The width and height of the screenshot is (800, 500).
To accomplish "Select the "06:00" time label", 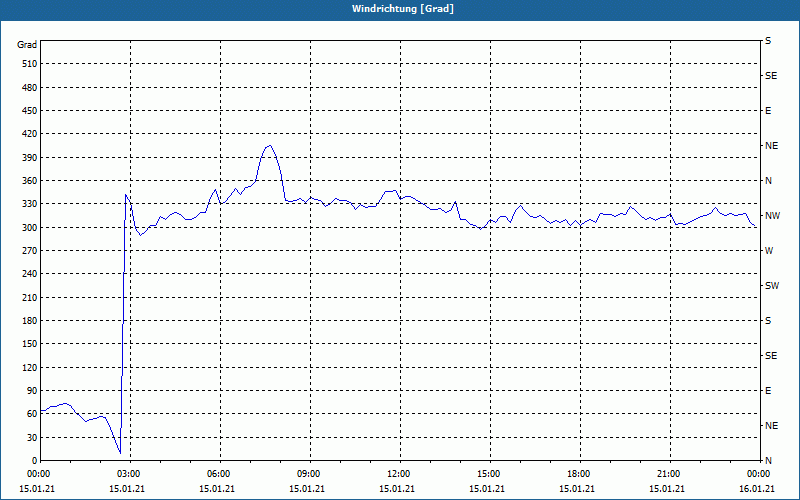I will 220,474.
